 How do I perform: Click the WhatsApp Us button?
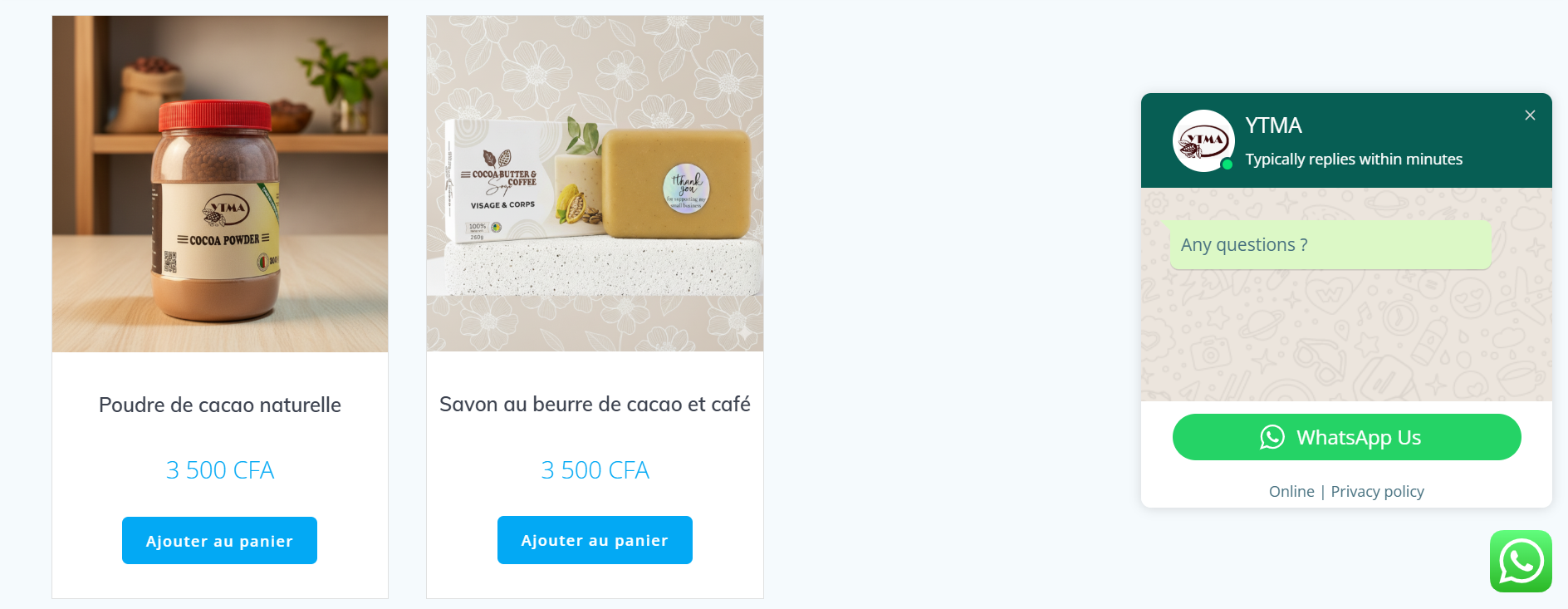click(x=1346, y=437)
